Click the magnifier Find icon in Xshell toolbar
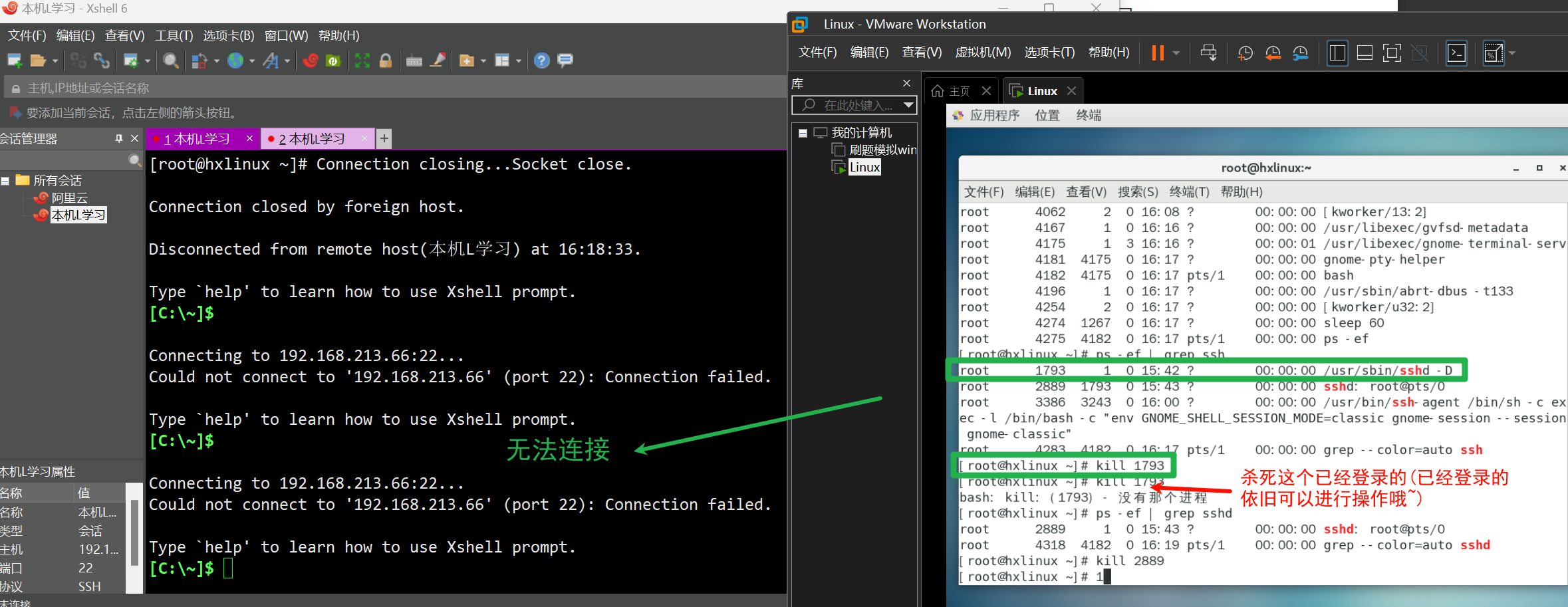This screenshot has width=1568, height=607. click(170, 61)
